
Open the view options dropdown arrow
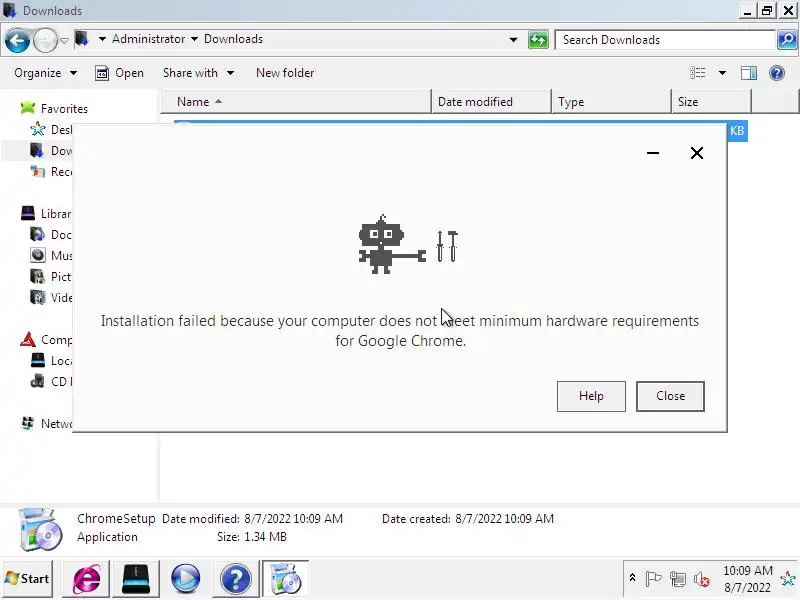[x=722, y=73]
